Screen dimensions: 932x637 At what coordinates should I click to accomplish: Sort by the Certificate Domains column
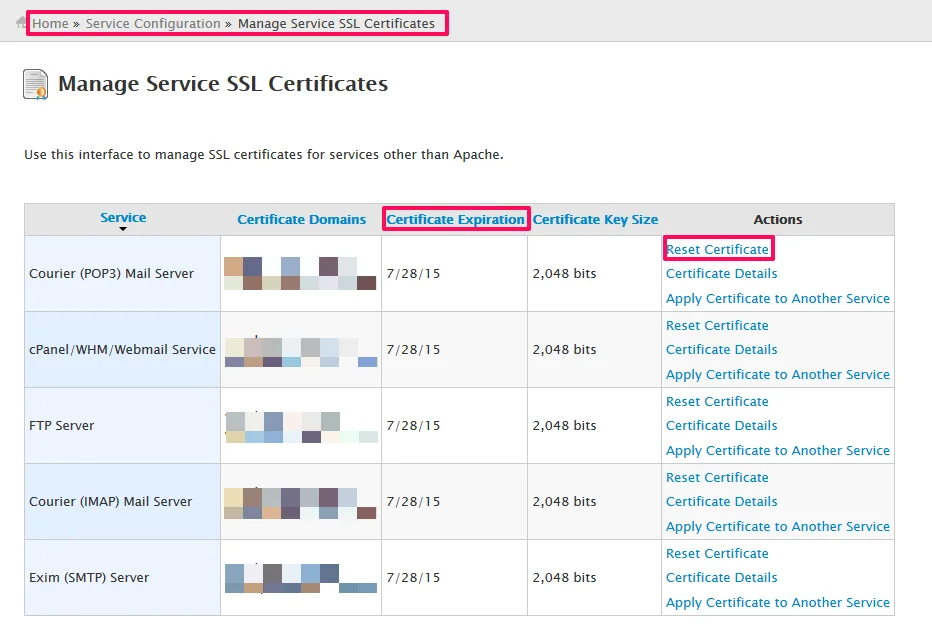(301, 219)
